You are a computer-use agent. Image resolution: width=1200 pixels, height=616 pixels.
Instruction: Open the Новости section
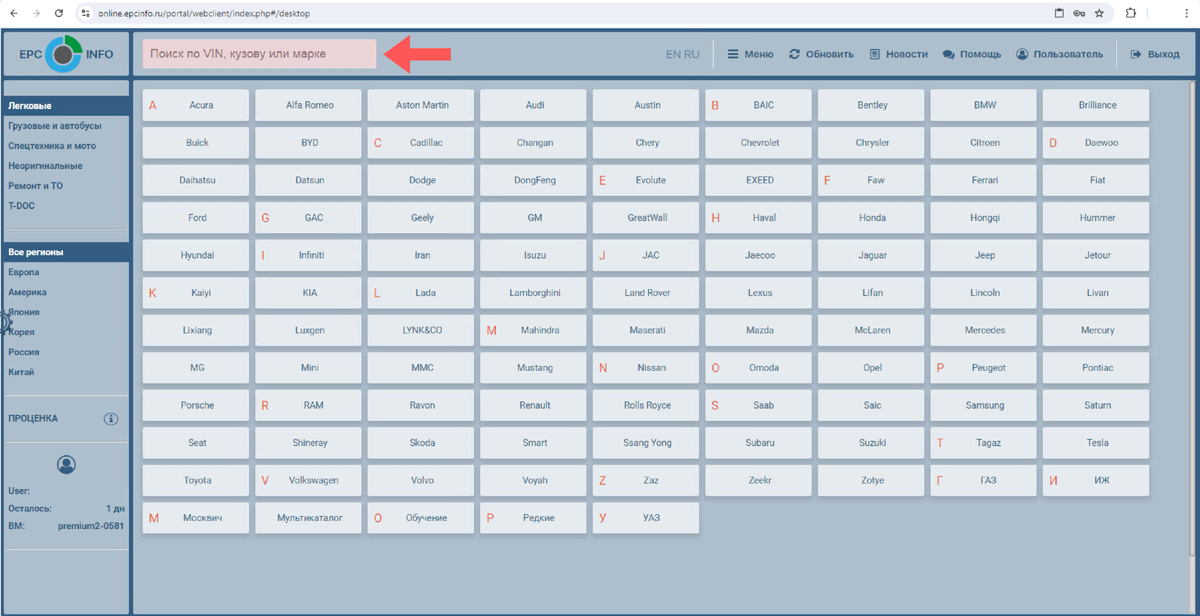pyautogui.click(x=898, y=54)
